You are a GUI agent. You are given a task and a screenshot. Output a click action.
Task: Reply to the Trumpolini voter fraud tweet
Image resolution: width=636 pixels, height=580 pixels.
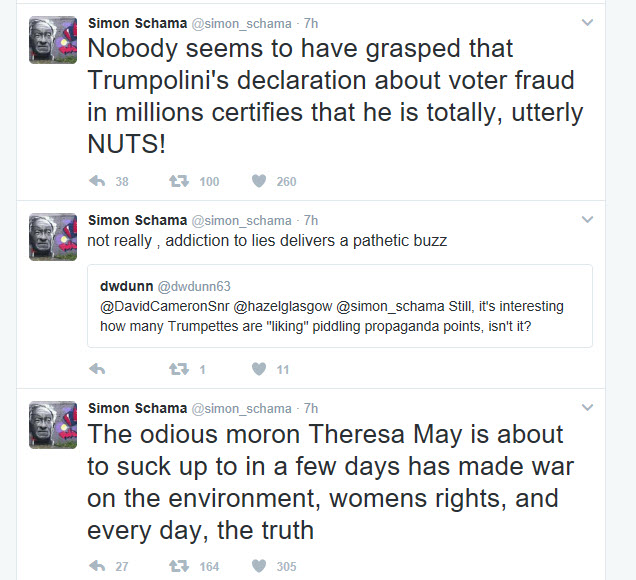(97, 181)
